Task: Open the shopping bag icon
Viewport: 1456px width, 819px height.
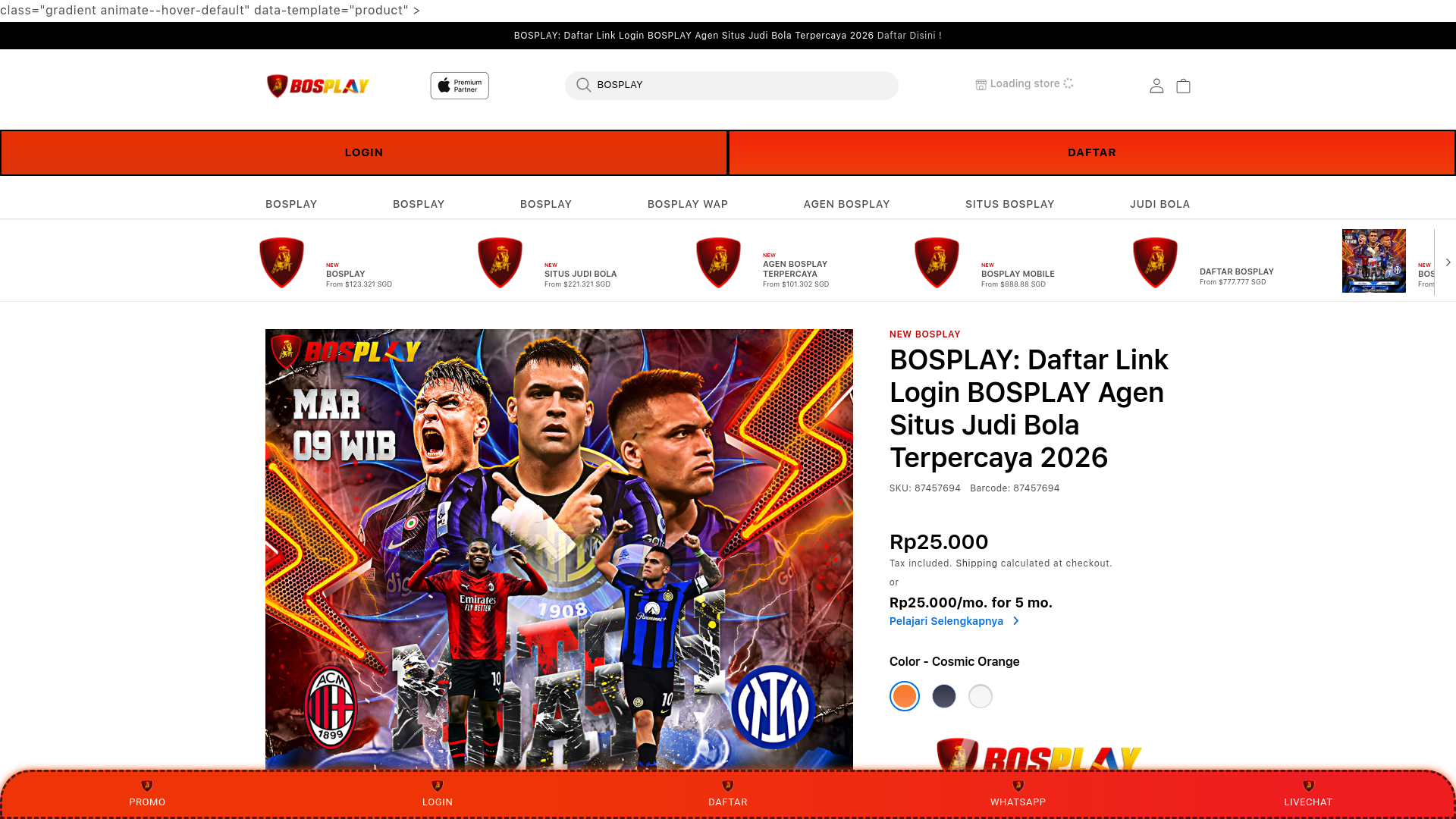Action: point(1183,86)
